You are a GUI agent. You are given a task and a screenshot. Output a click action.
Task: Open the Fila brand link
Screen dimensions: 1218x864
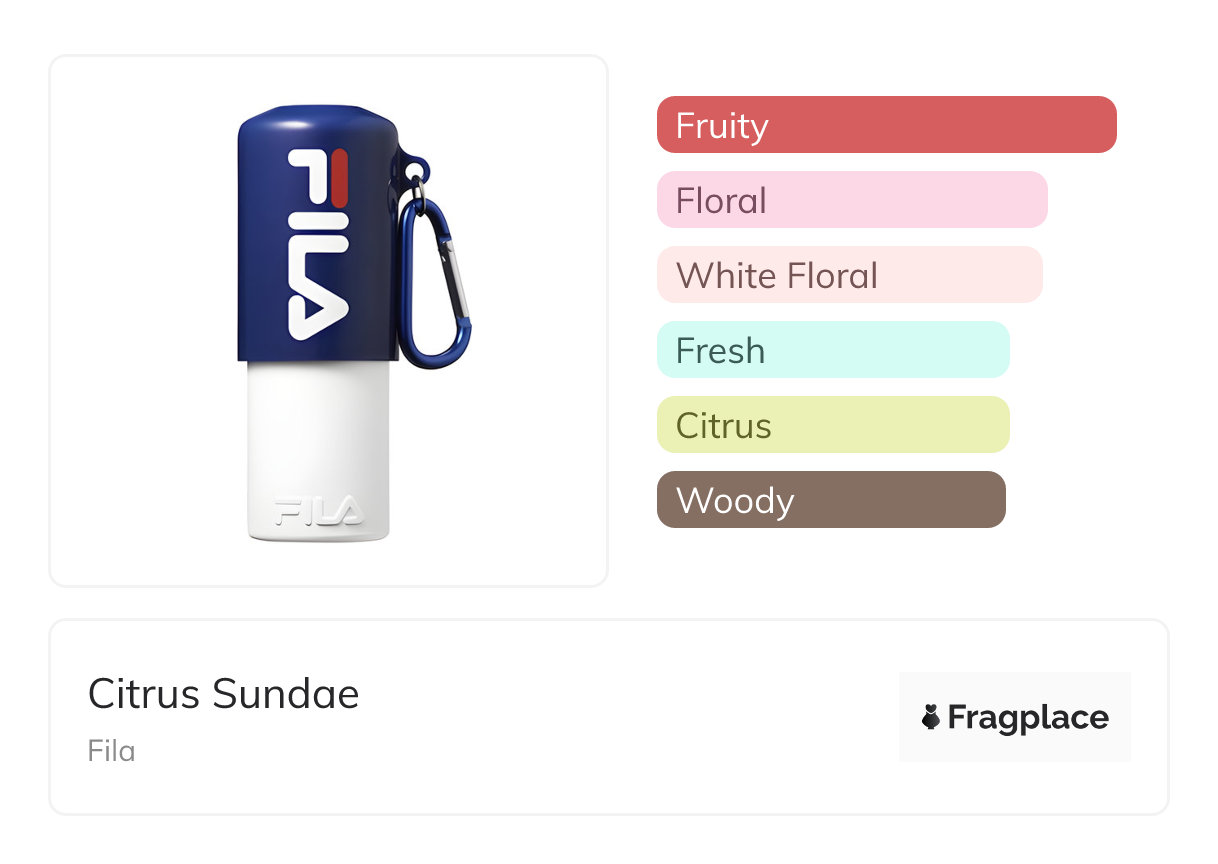[x=111, y=751]
